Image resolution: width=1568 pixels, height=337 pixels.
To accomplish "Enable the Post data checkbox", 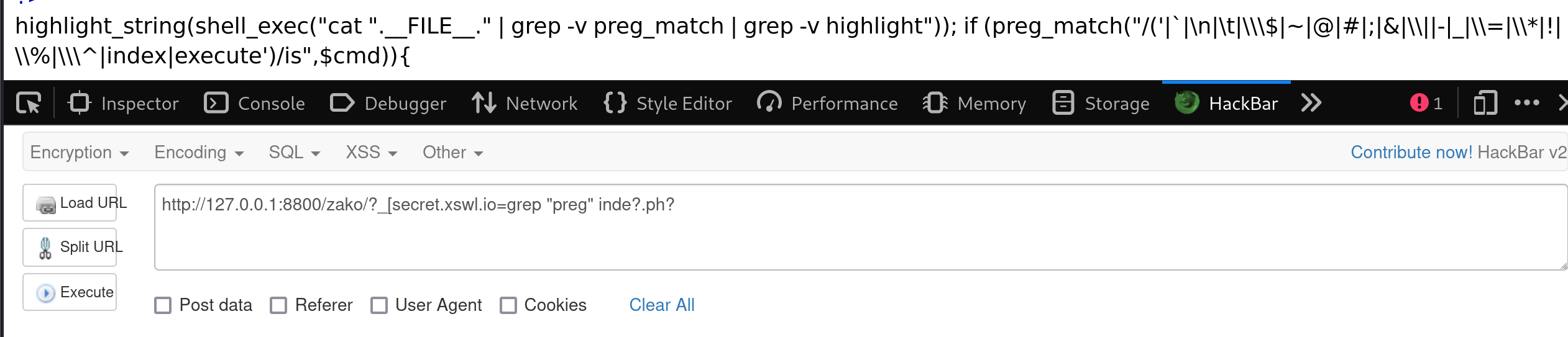I will (x=163, y=305).
